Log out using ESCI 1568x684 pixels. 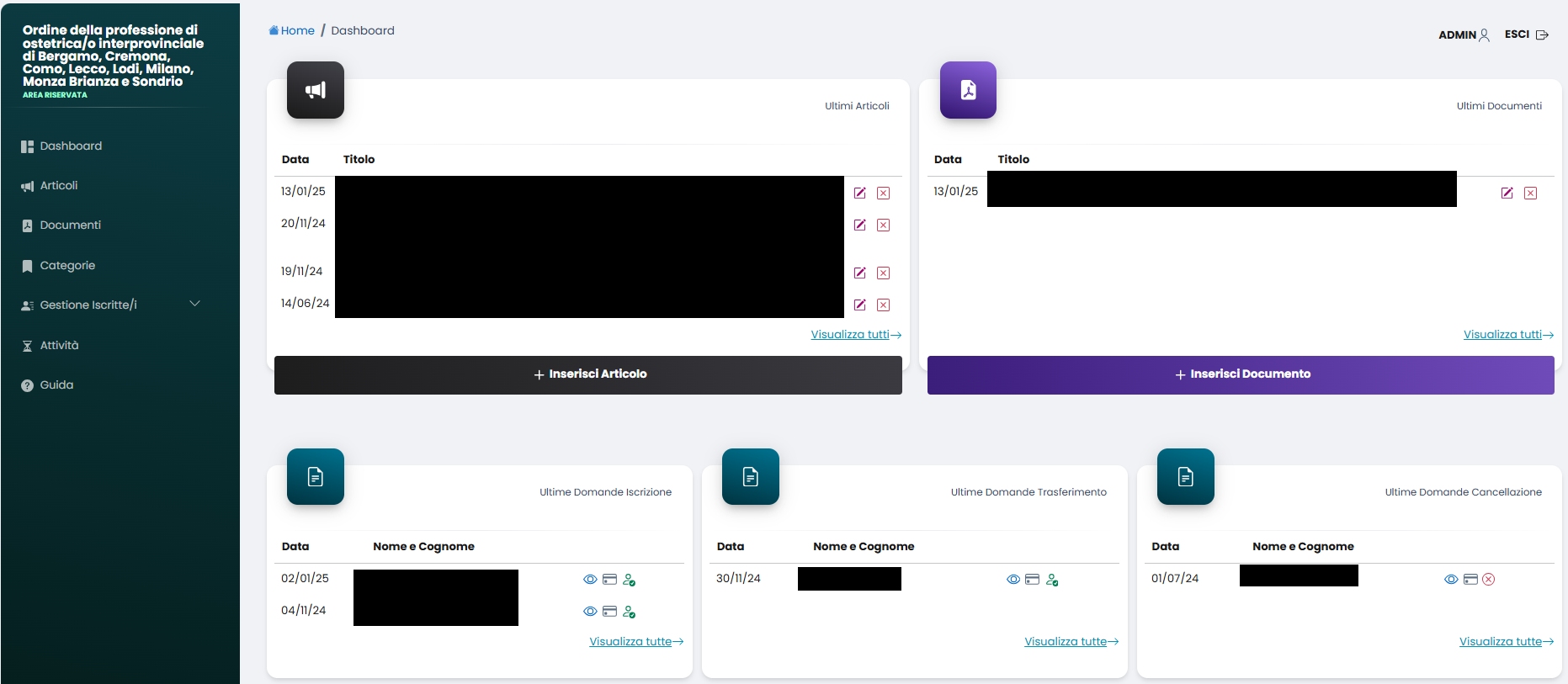point(1525,34)
